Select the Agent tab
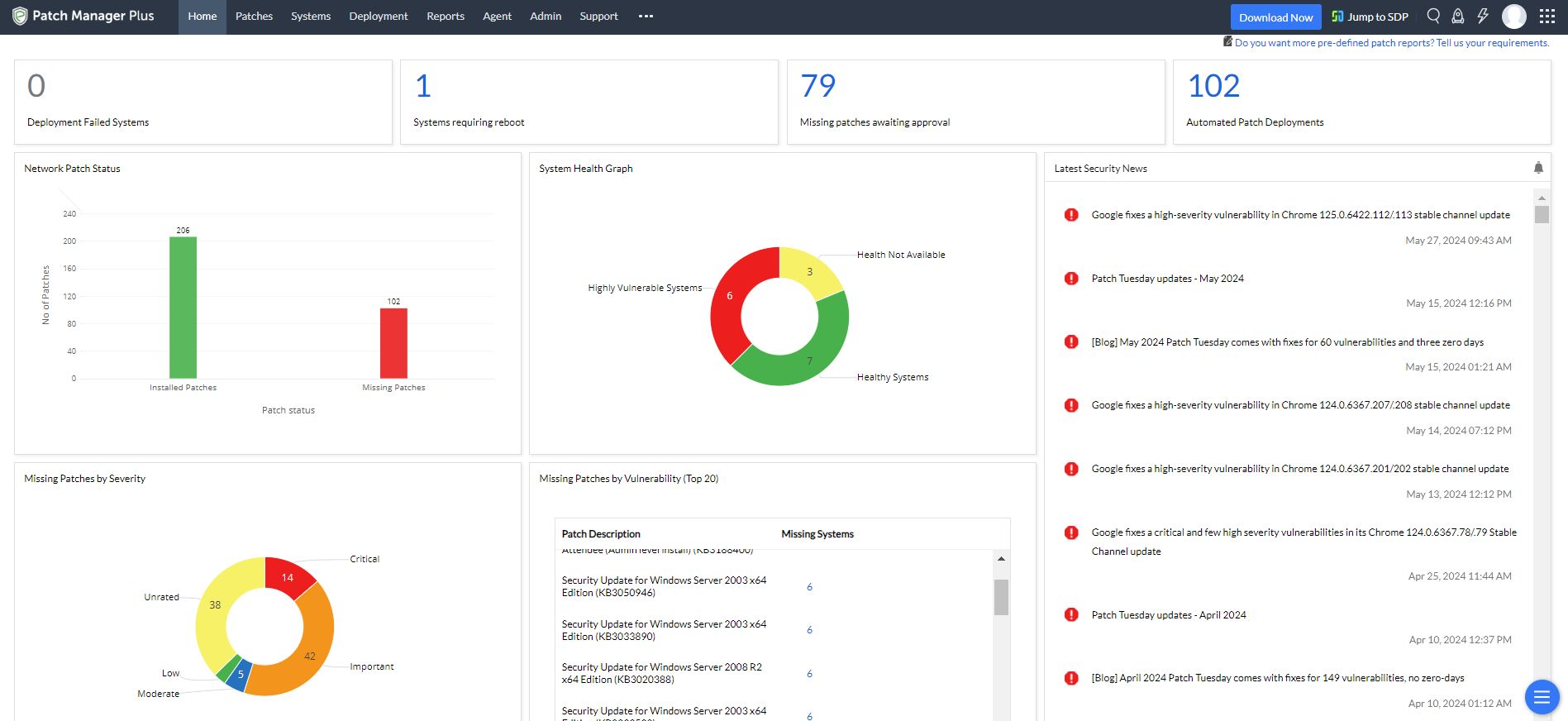The height and width of the screenshot is (721, 1568). click(497, 17)
